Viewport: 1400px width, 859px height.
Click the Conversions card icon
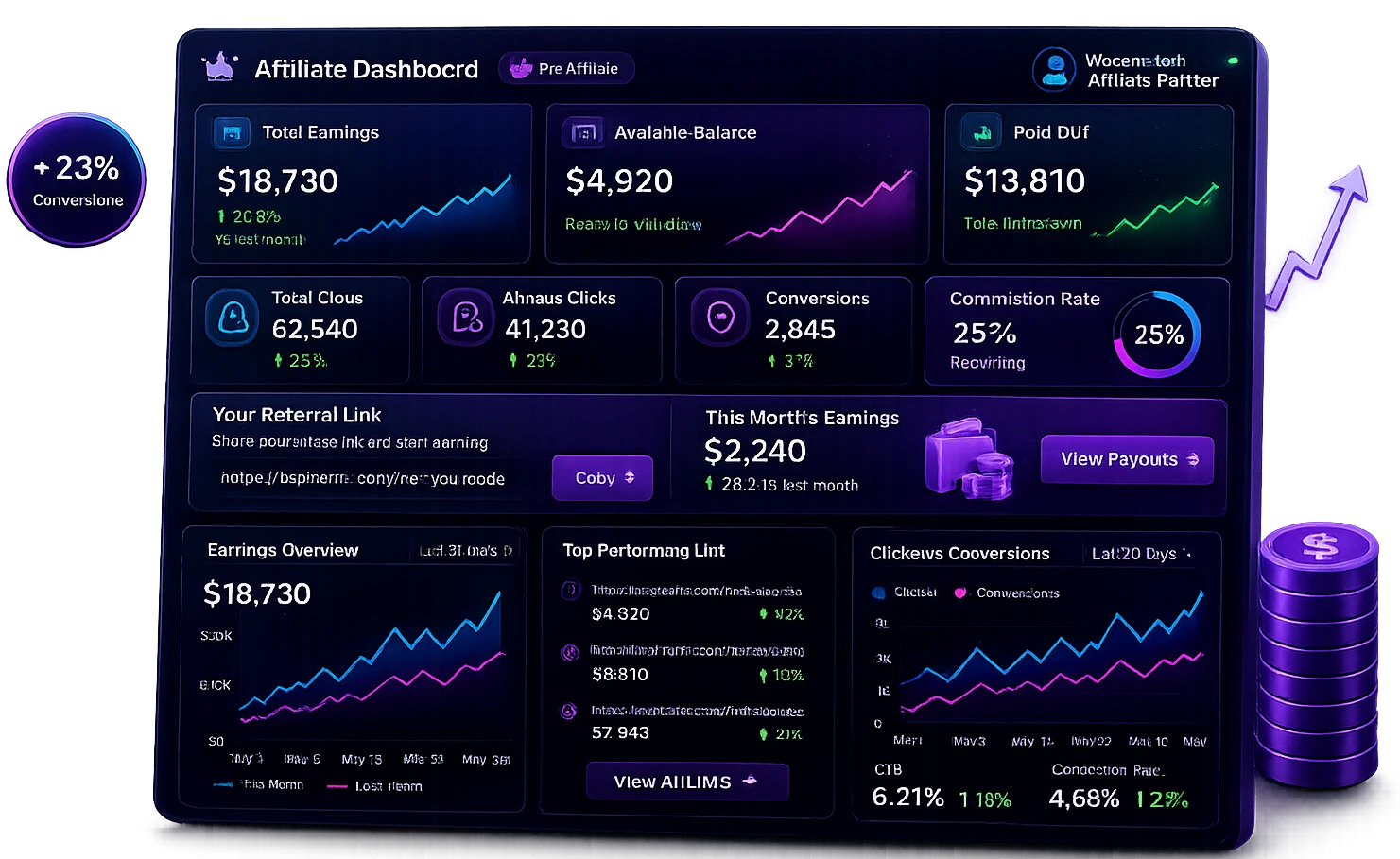coord(720,317)
